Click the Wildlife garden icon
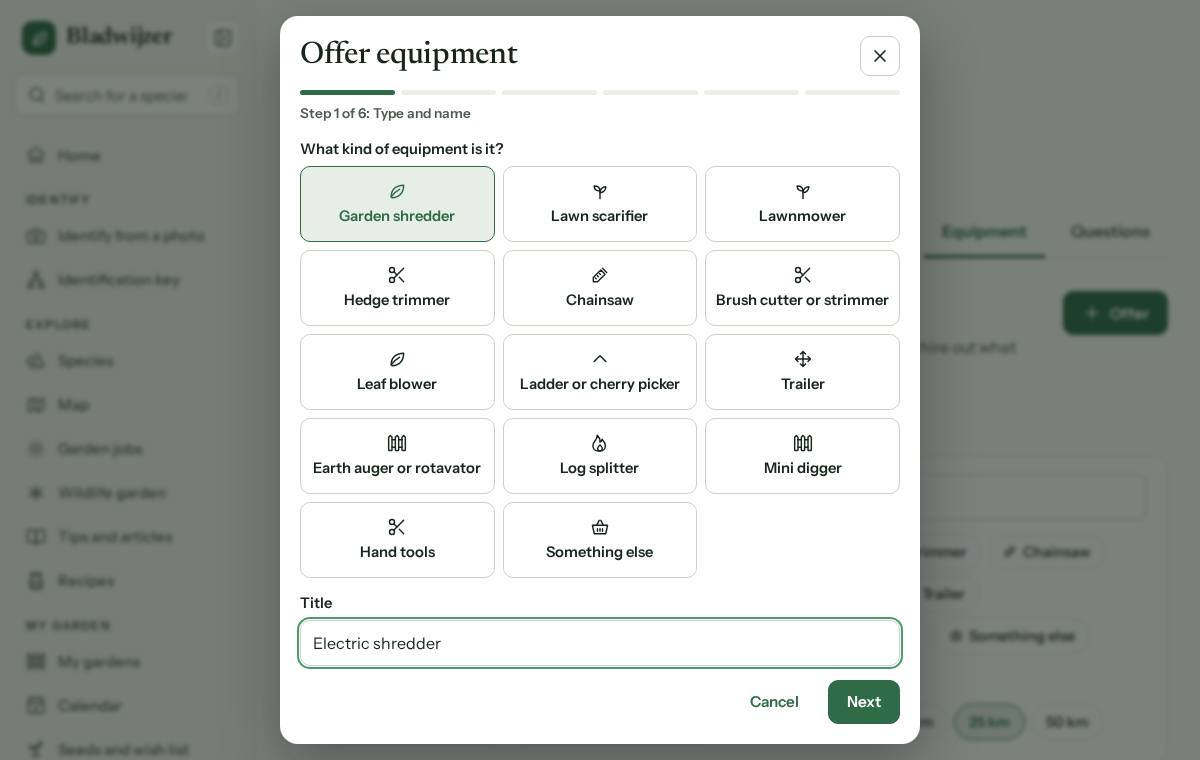Viewport: 1200px width, 760px height. [36, 493]
